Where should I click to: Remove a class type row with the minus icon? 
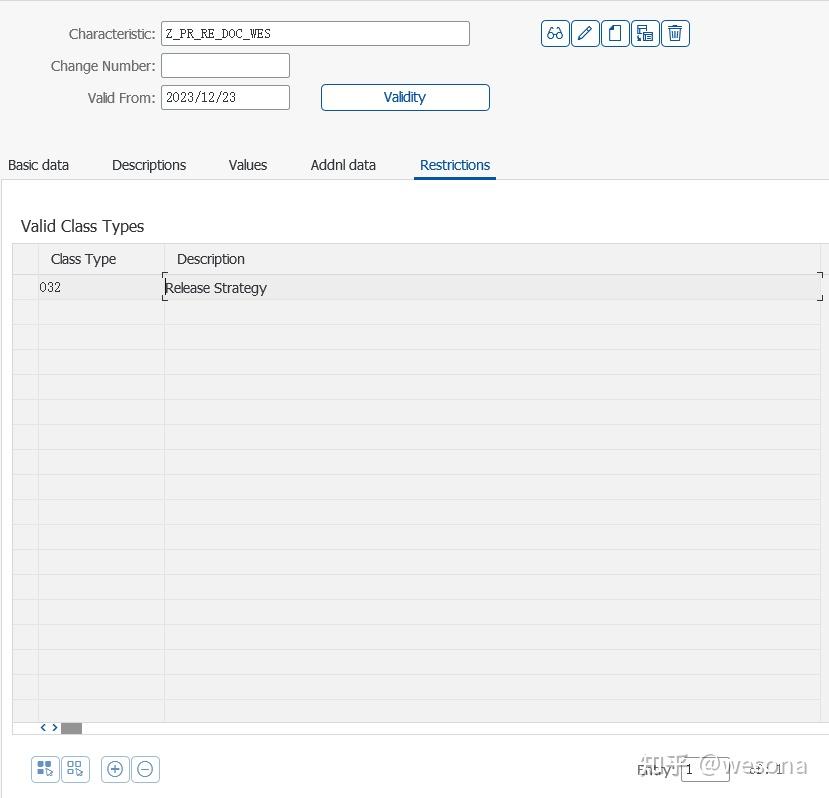pyautogui.click(x=145, y=768)
